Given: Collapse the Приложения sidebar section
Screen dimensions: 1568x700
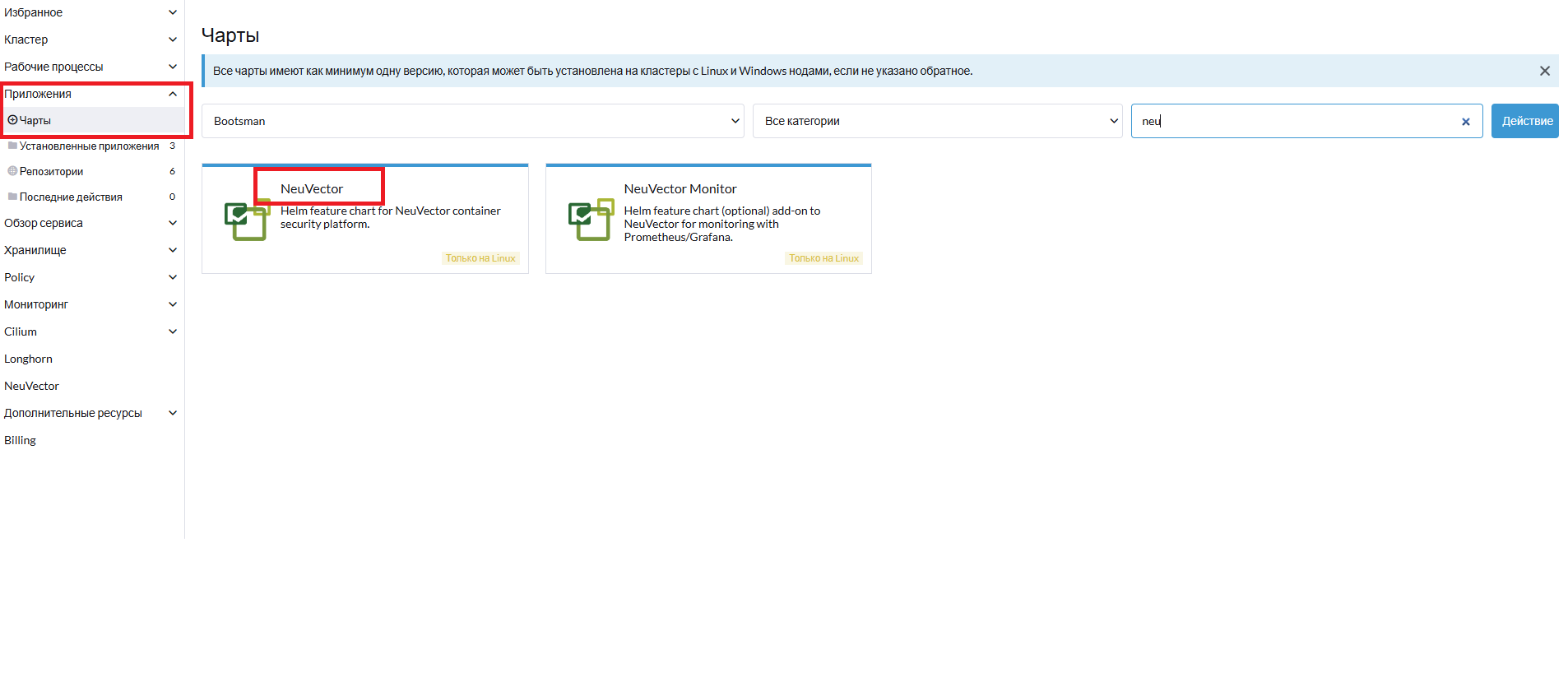Looking at the screenshot, I should (x=173, y=94).
